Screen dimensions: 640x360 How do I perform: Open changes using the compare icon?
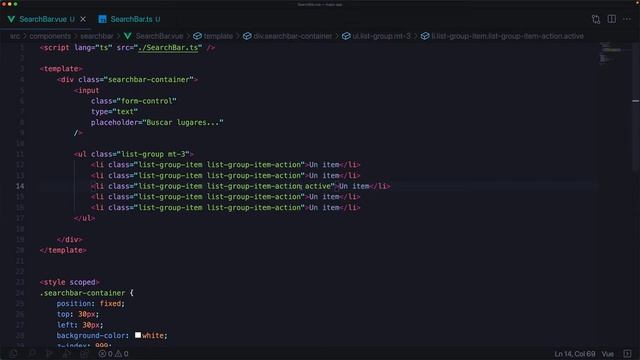coord(596,19)
